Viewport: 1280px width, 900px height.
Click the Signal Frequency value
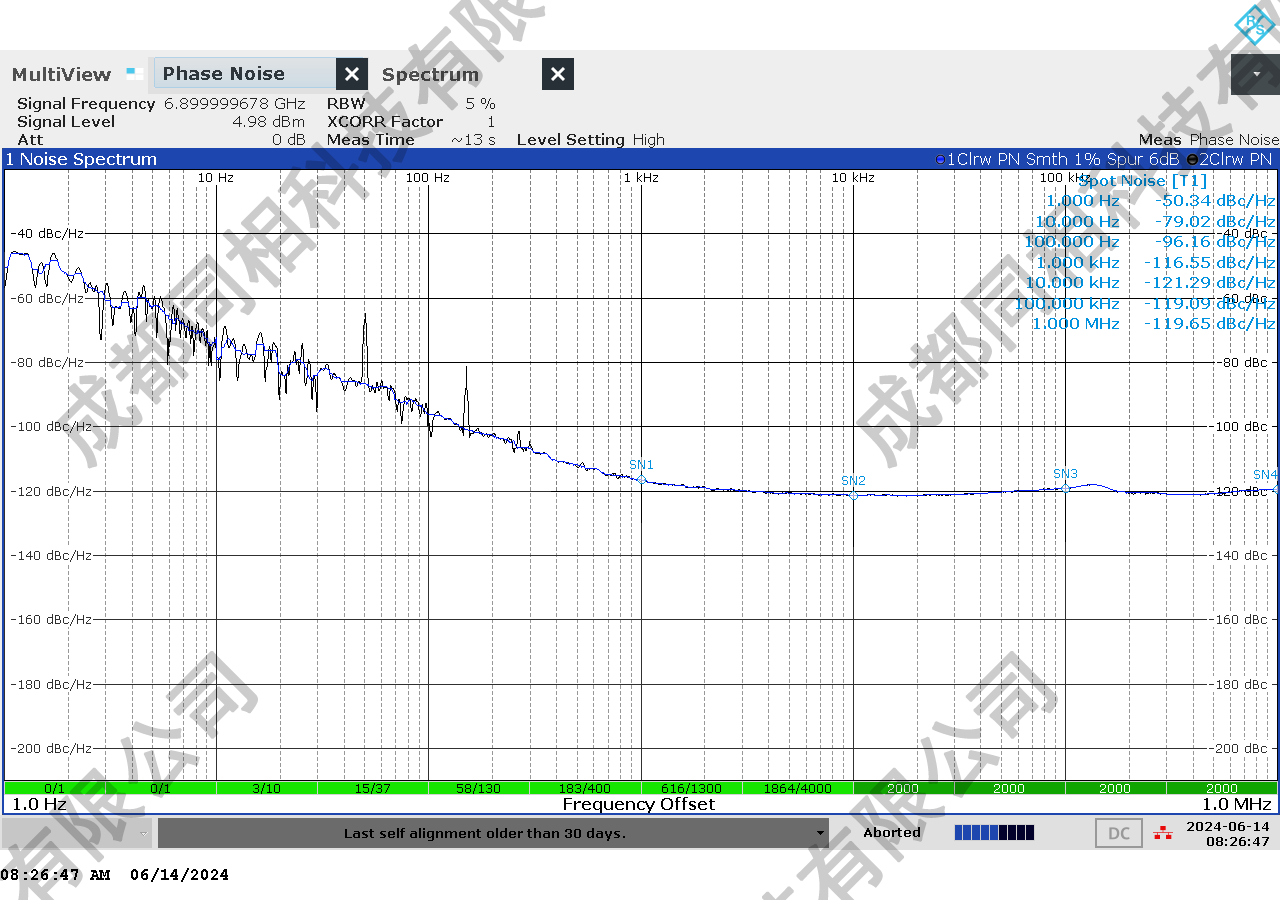coord(234,104)
